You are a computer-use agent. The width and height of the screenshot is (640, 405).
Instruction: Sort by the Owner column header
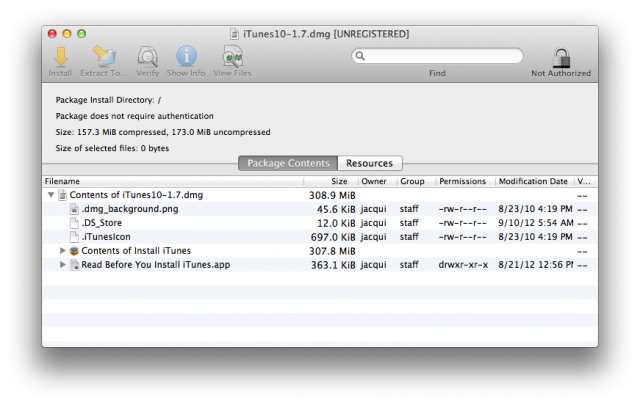tap(378, 181)
